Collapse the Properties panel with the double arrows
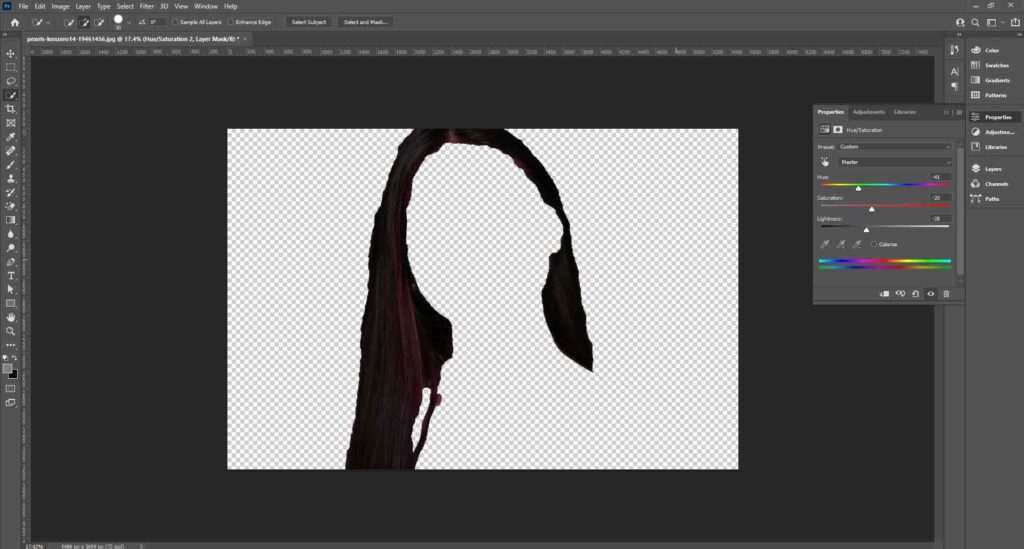This screenshot has width=1024, height=549. [x=946, y=112]
